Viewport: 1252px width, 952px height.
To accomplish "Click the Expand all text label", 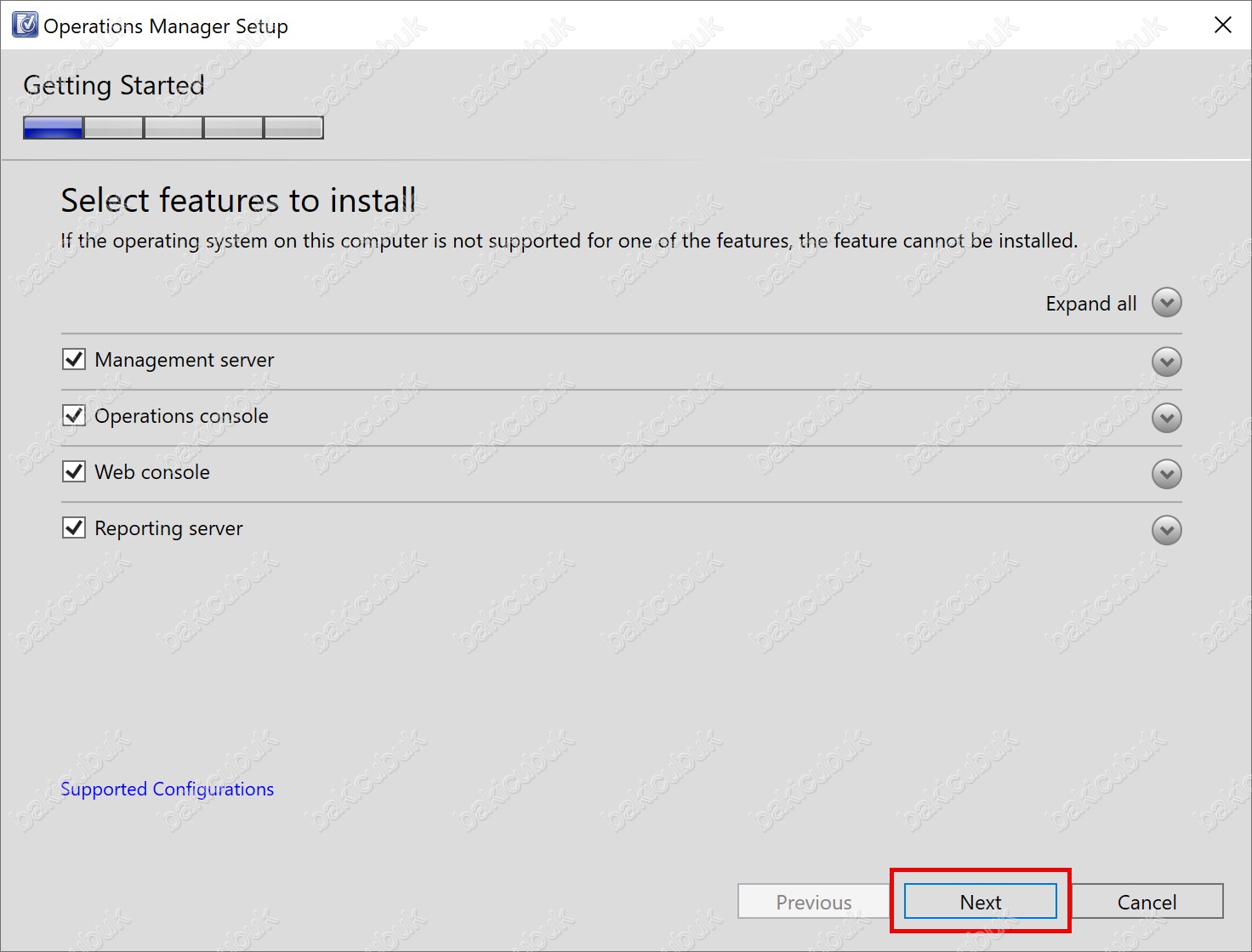I will coord(1091,304).
